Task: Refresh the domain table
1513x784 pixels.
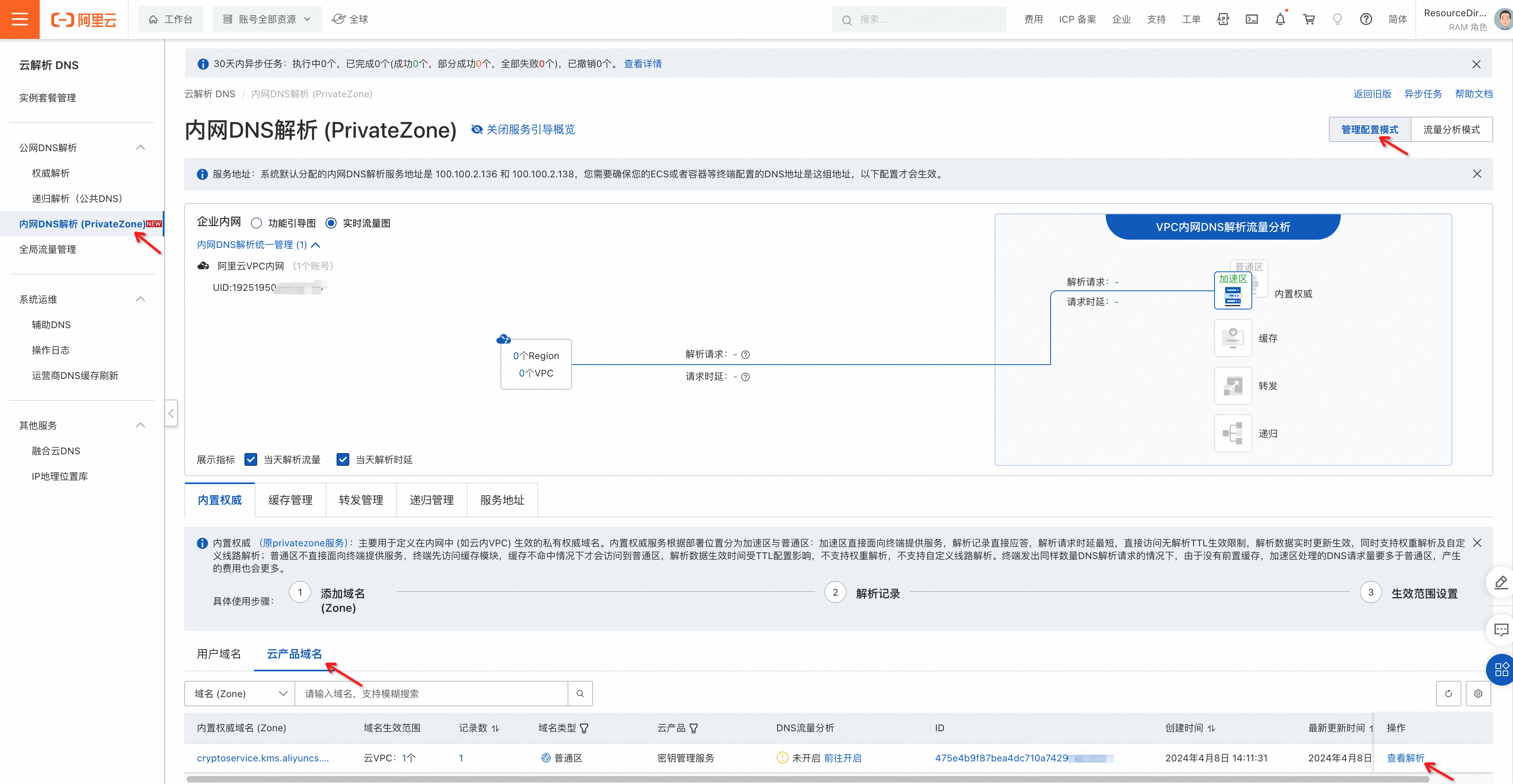Action: pyautogui.click(x=1448, y=694)
